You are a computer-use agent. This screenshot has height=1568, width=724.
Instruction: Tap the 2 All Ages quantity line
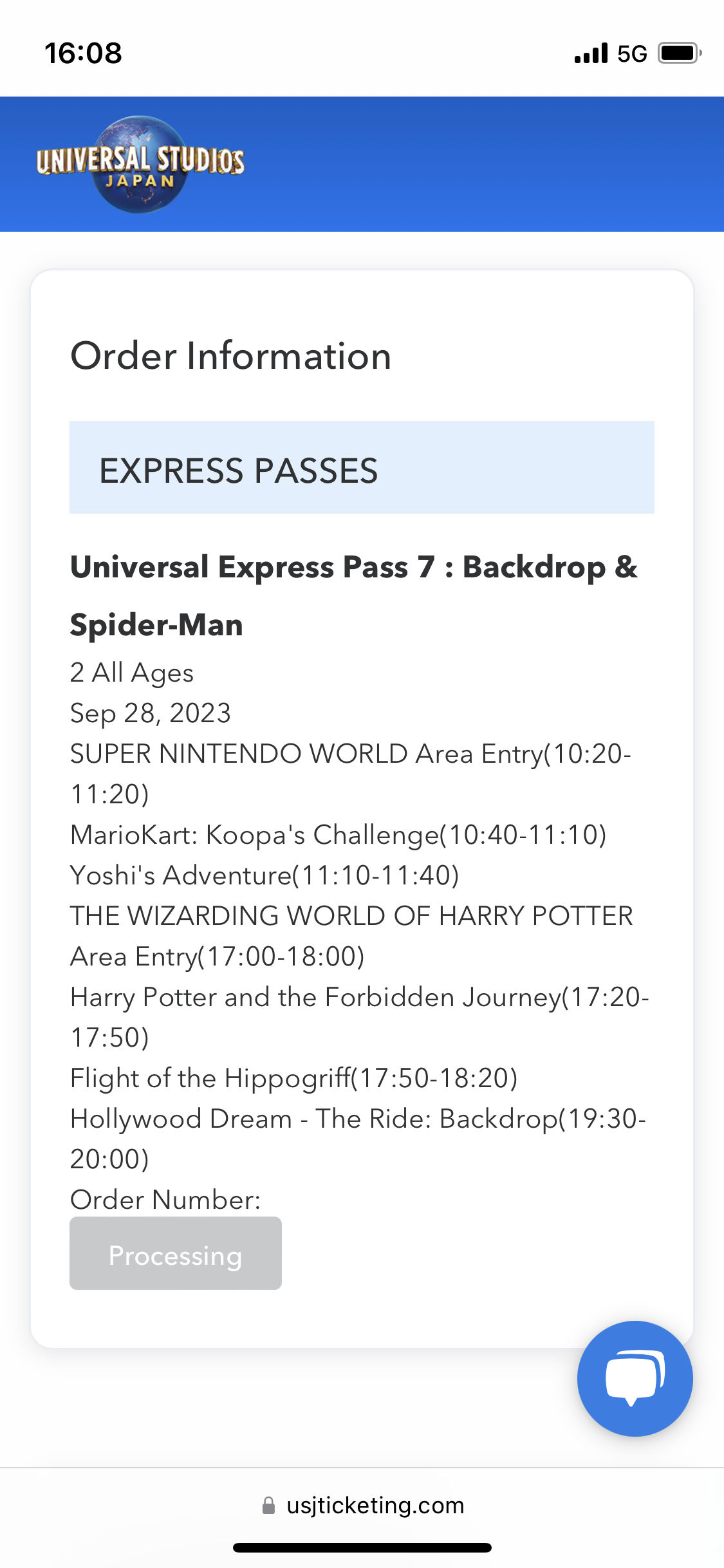click(x=132, y=673)
